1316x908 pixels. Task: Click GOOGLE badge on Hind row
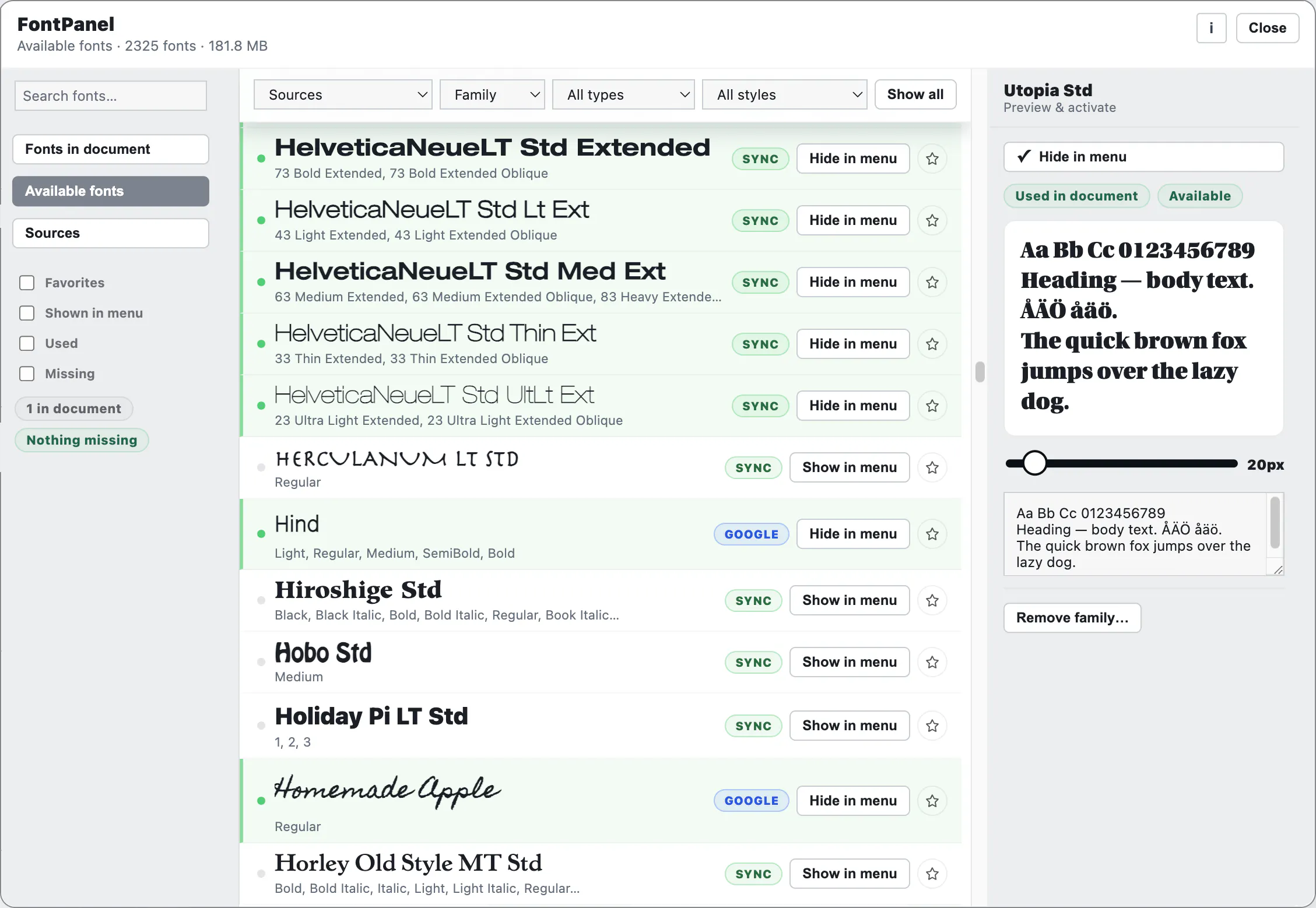click(752, 534)
